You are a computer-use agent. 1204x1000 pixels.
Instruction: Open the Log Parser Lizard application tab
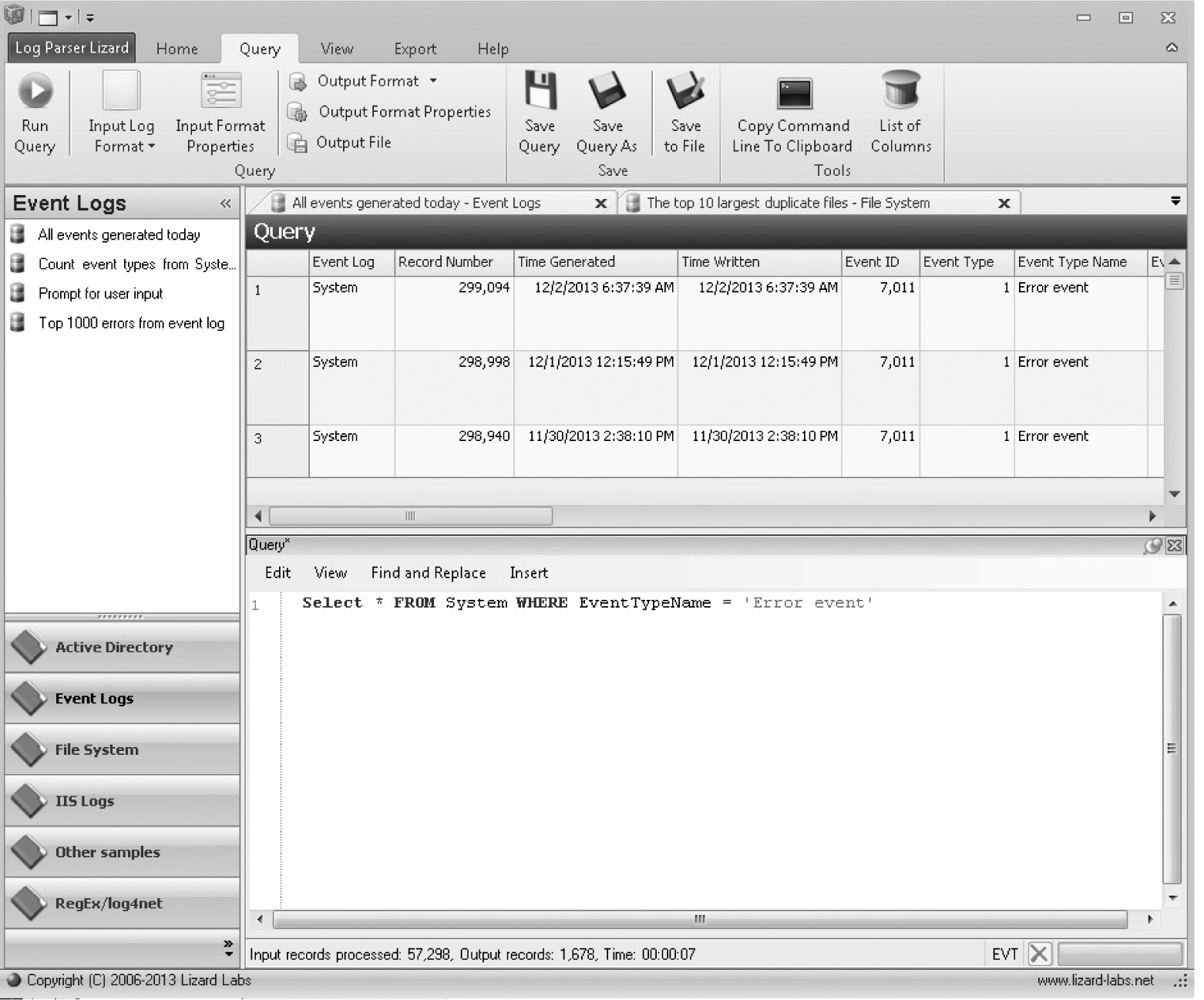point(72,48)
